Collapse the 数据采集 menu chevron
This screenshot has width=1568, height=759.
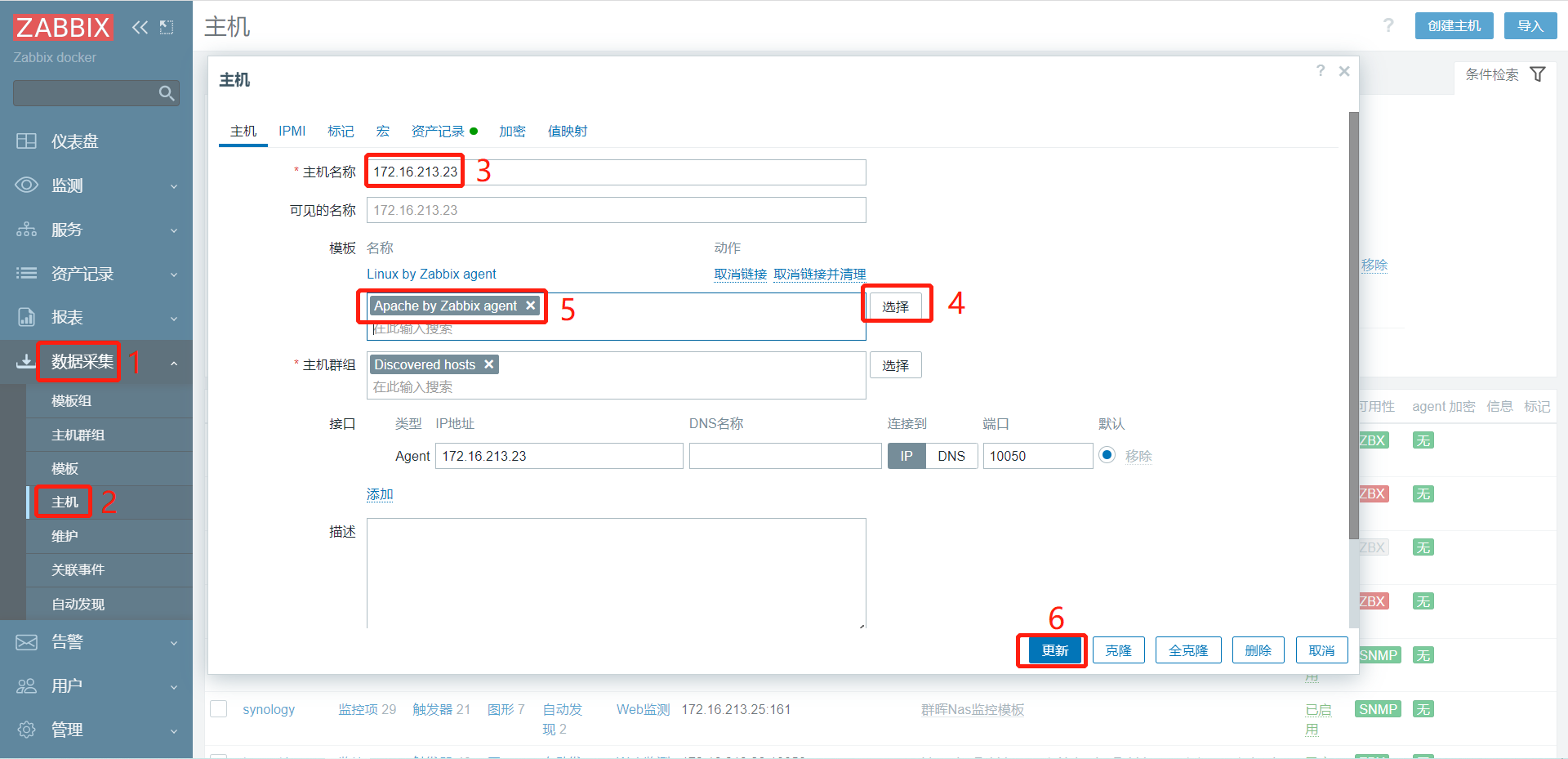pyautogui.click(x=174, y=363)
